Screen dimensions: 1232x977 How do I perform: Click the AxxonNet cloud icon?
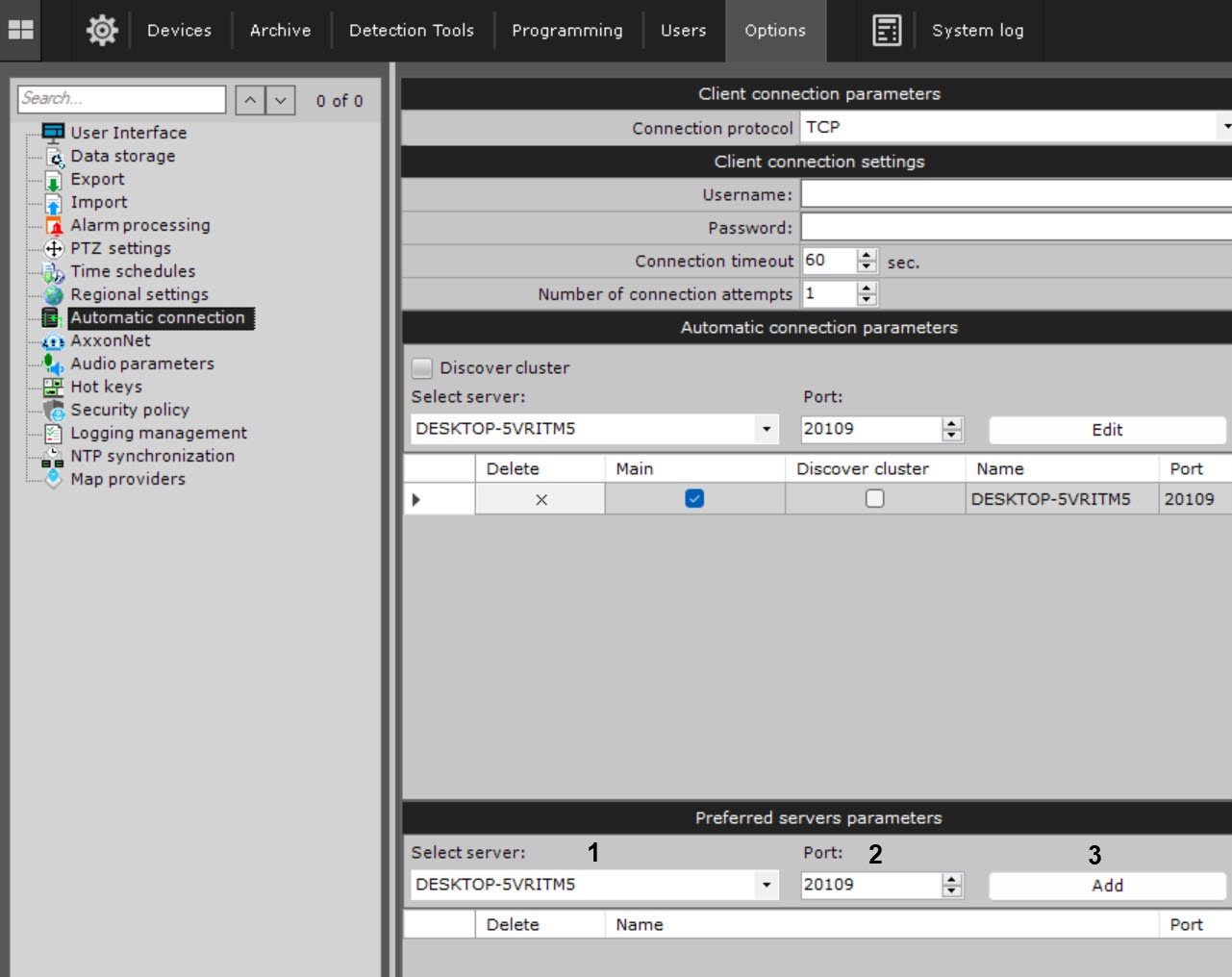point(53,341)
